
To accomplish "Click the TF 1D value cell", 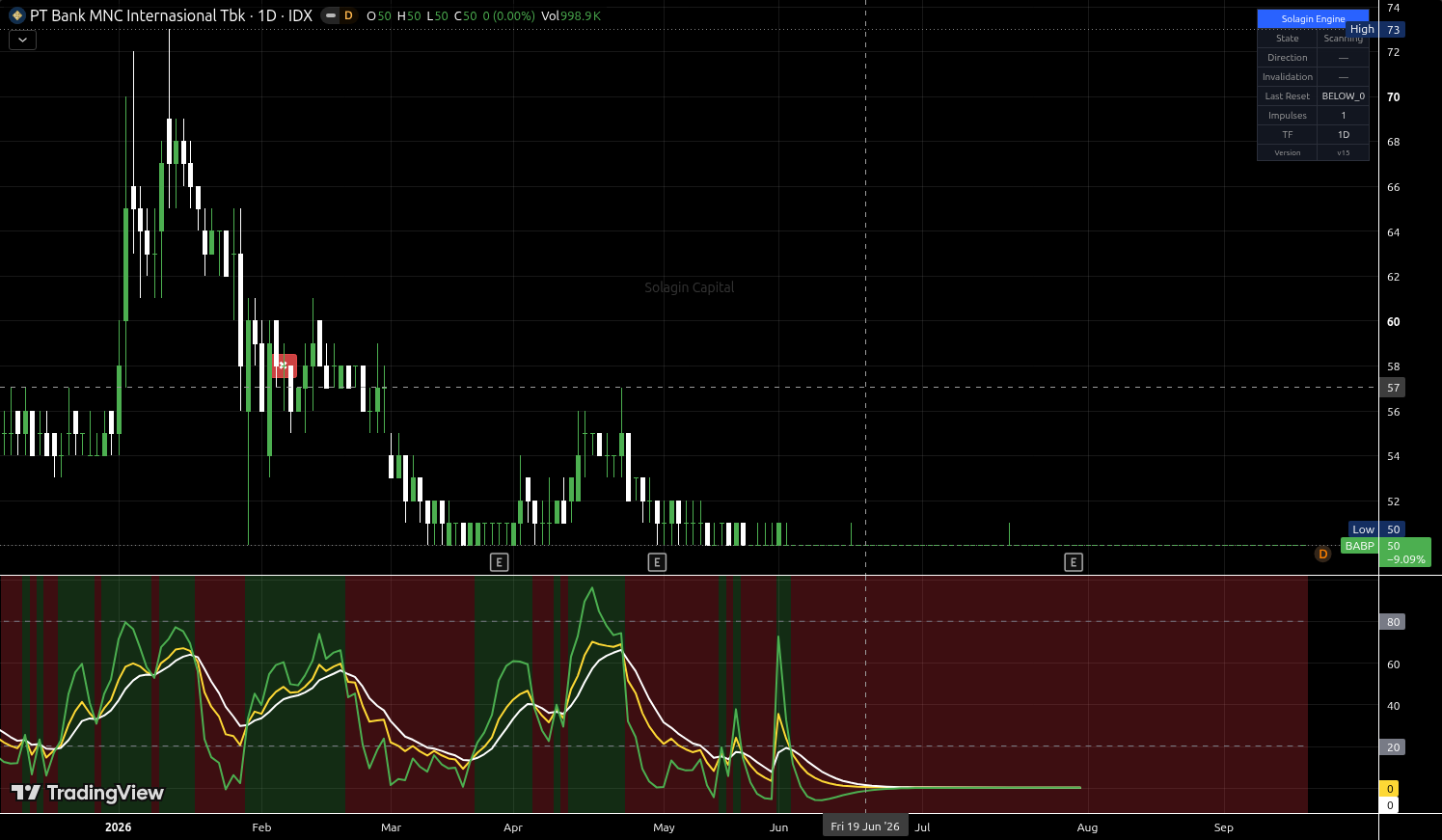I will tap(1343, 135).
